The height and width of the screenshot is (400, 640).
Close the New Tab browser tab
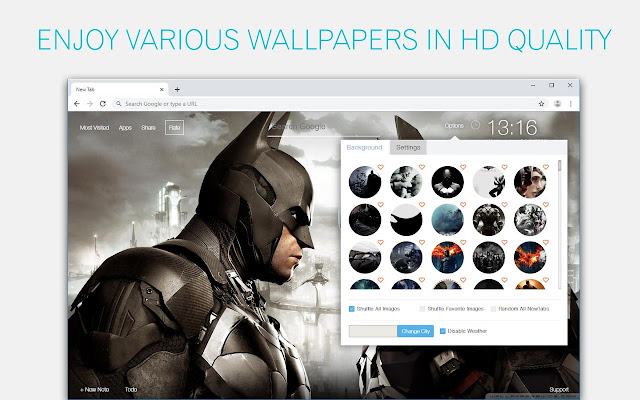coord(162,89)
